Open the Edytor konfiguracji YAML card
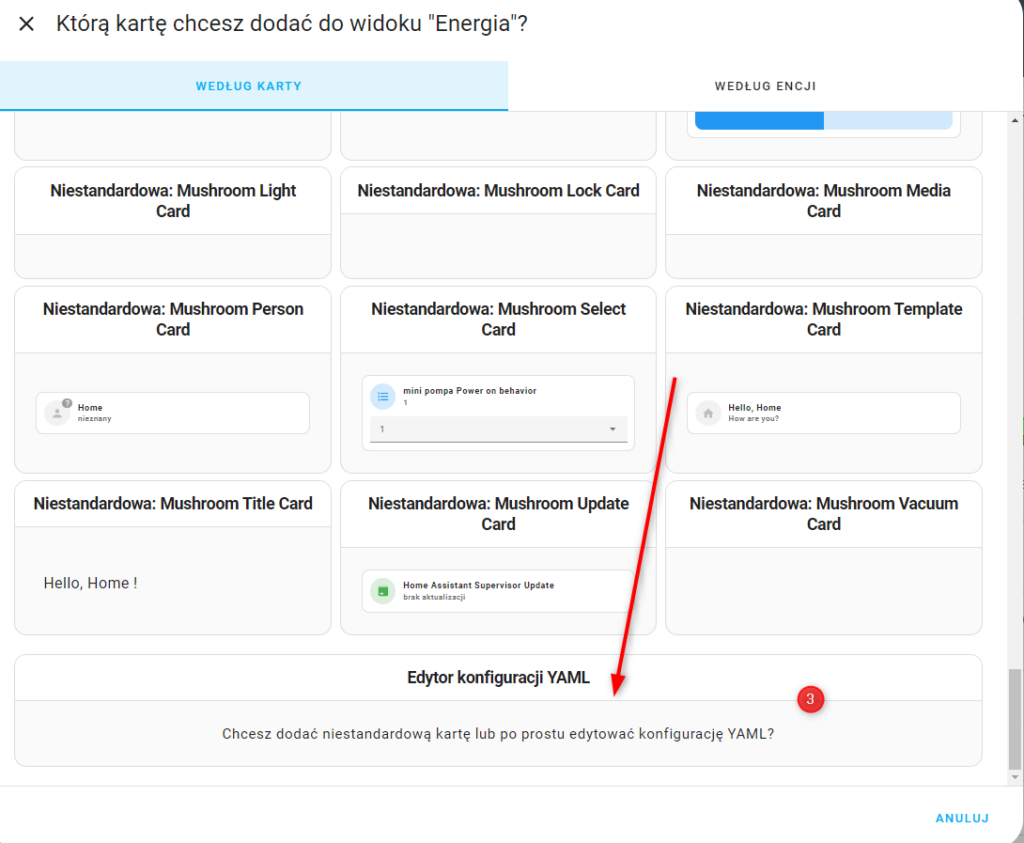Viewport: 1024px width, 843px height. [x=498, y=678]
